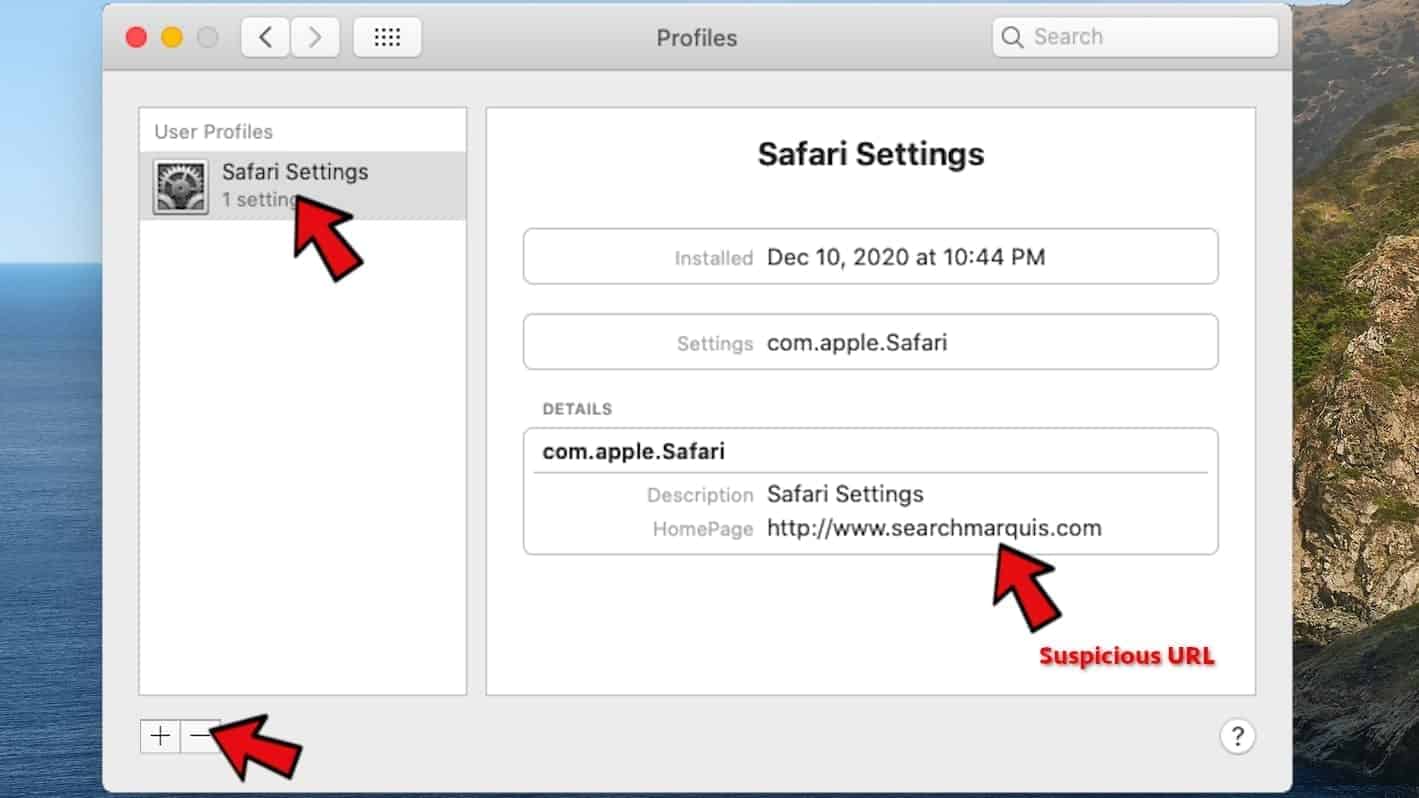Click the http://www.searchmarquis.com HomePage value

pos(934,528)
